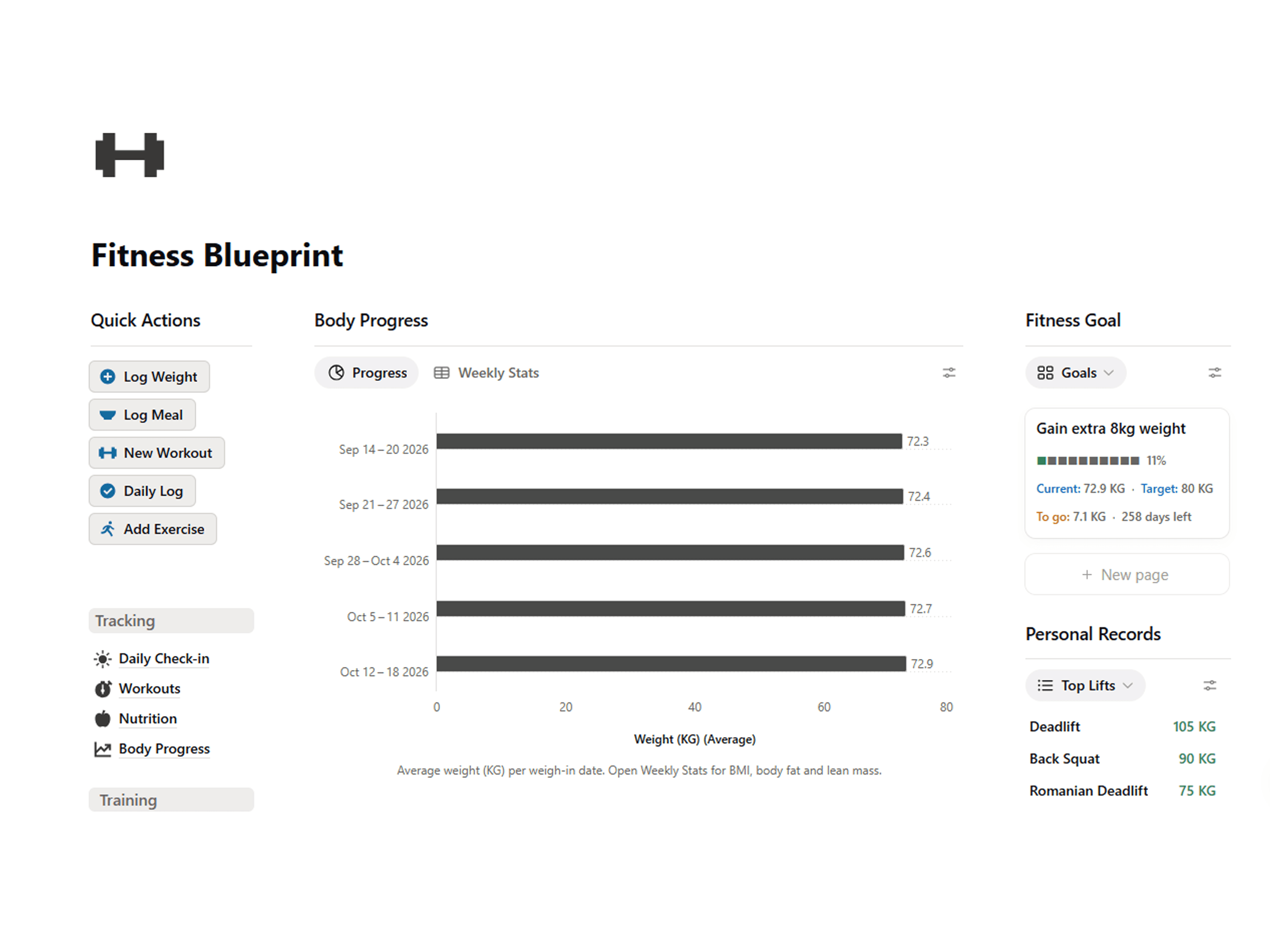This screenshot has height=952, width=1270.
Task: Select the Progress tab label
Action: point(379,373)
